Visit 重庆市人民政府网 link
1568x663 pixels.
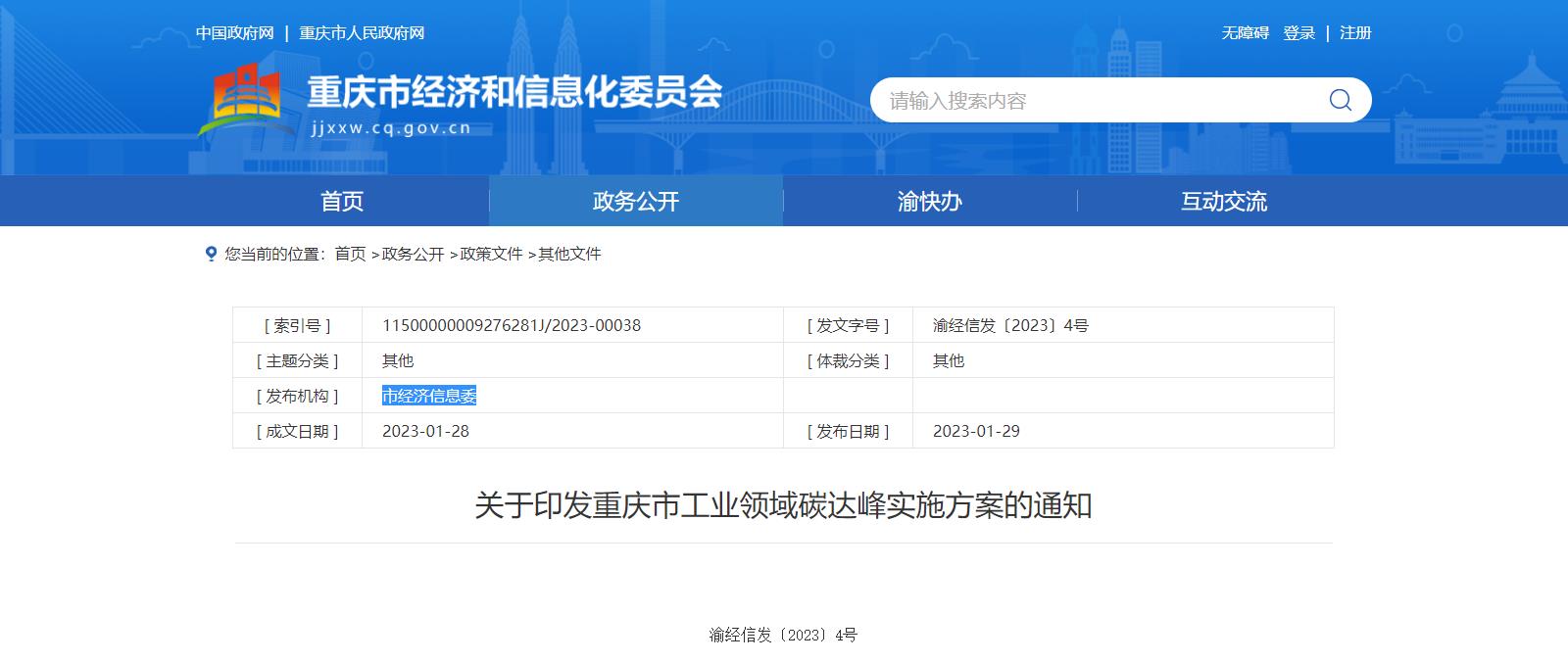[362, 33]
